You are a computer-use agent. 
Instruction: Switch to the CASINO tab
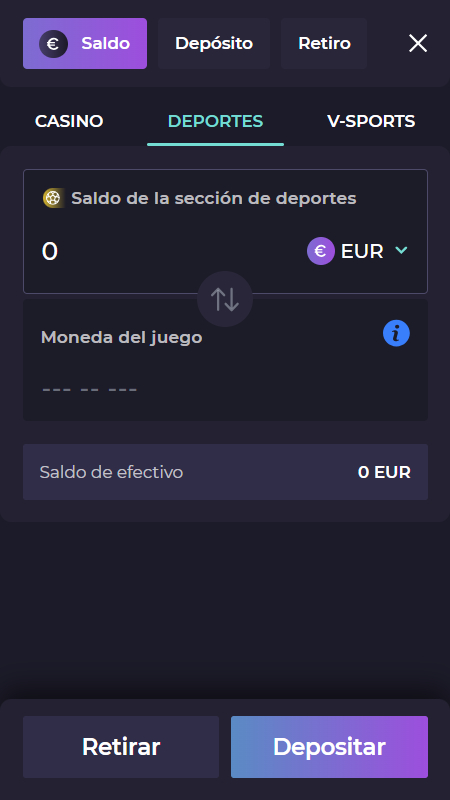click(69, 121)
